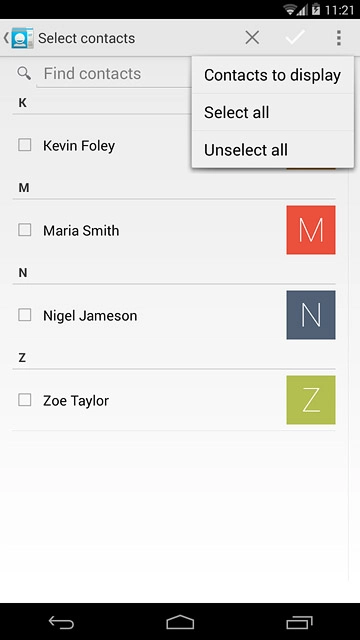Viewport: 360px width, 640px height.
Task: Tap the Zoe Taylor contact name
Action: pyautogui.click(x=76, y=401)
